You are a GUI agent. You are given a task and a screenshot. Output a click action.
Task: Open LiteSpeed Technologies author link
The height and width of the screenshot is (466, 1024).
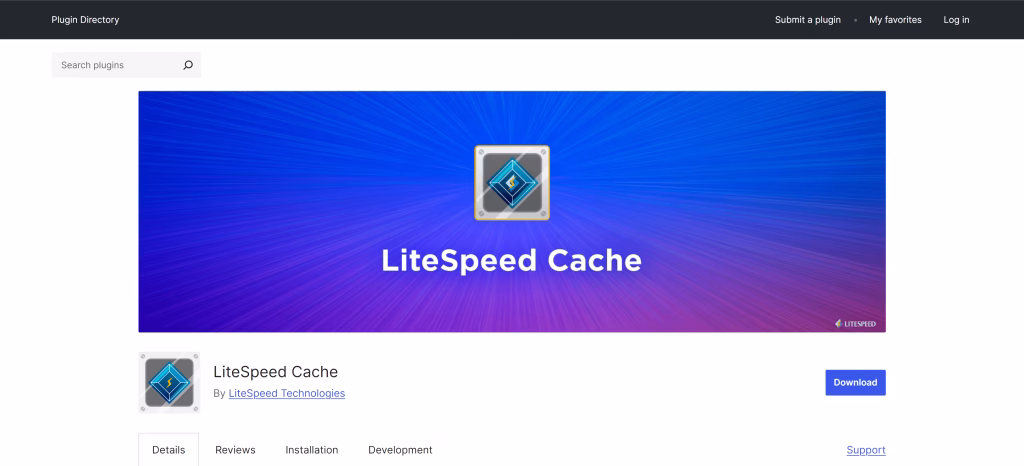pos(287,394)
